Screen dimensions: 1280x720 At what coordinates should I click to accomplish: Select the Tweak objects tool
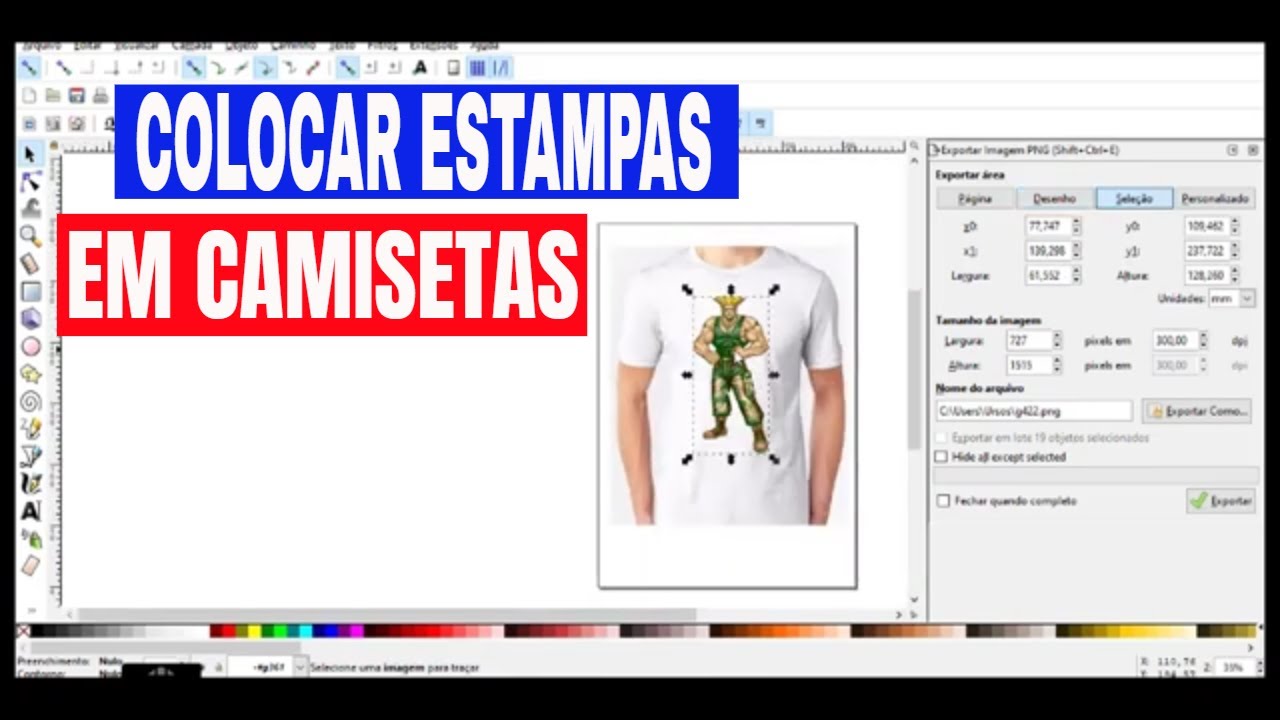tap(30, 209)
